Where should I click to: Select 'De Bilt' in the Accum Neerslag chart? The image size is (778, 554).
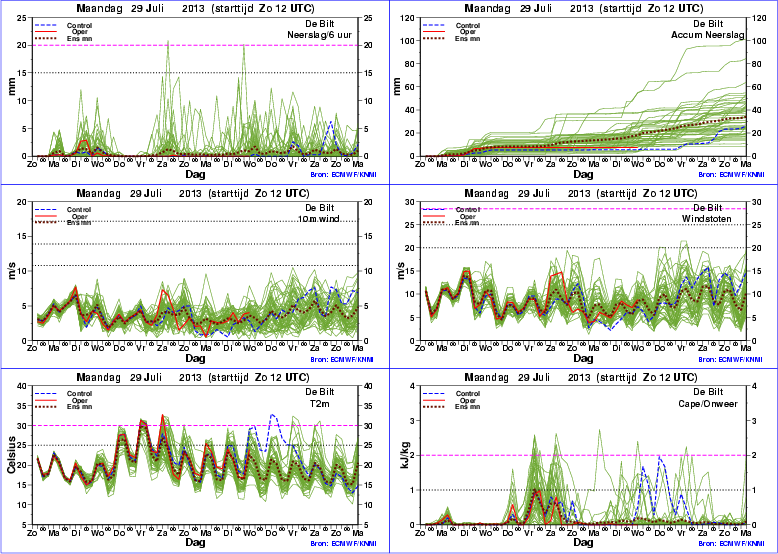[708, 24]
